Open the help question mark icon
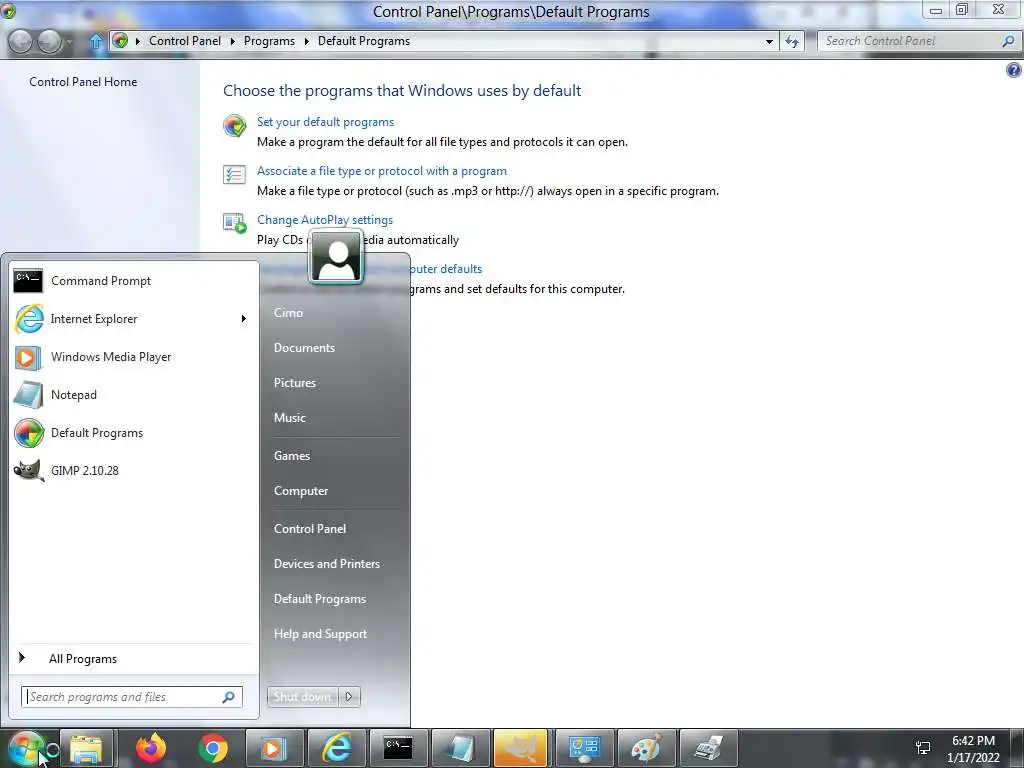The image size is (1024, 768). [x=1014, y=70]
